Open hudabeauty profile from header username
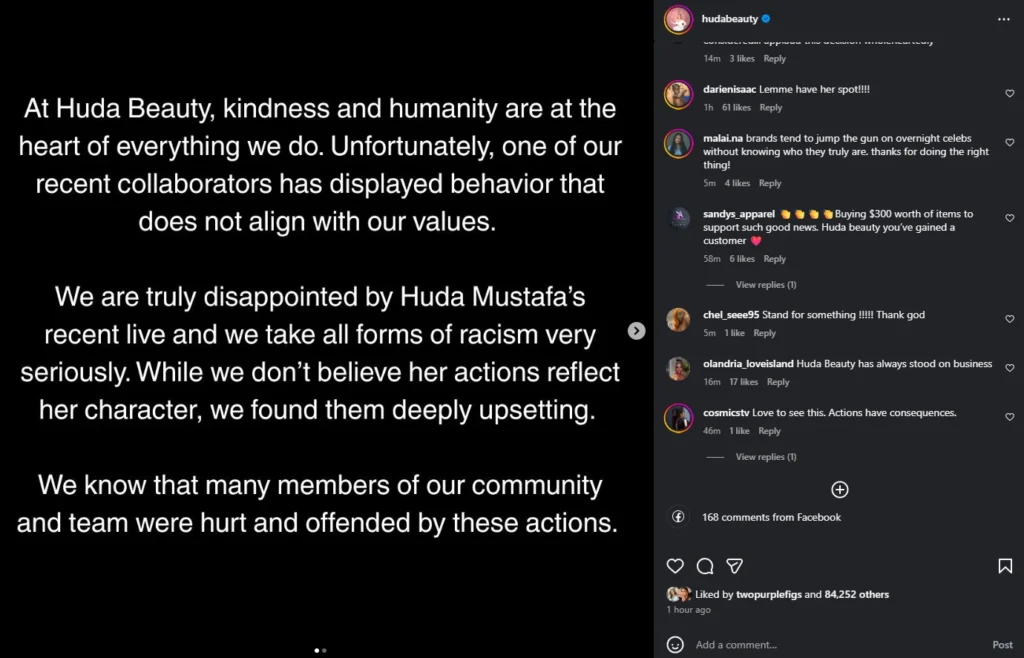This screenshot has height=658, width=1024. click(x=730, y=19)
